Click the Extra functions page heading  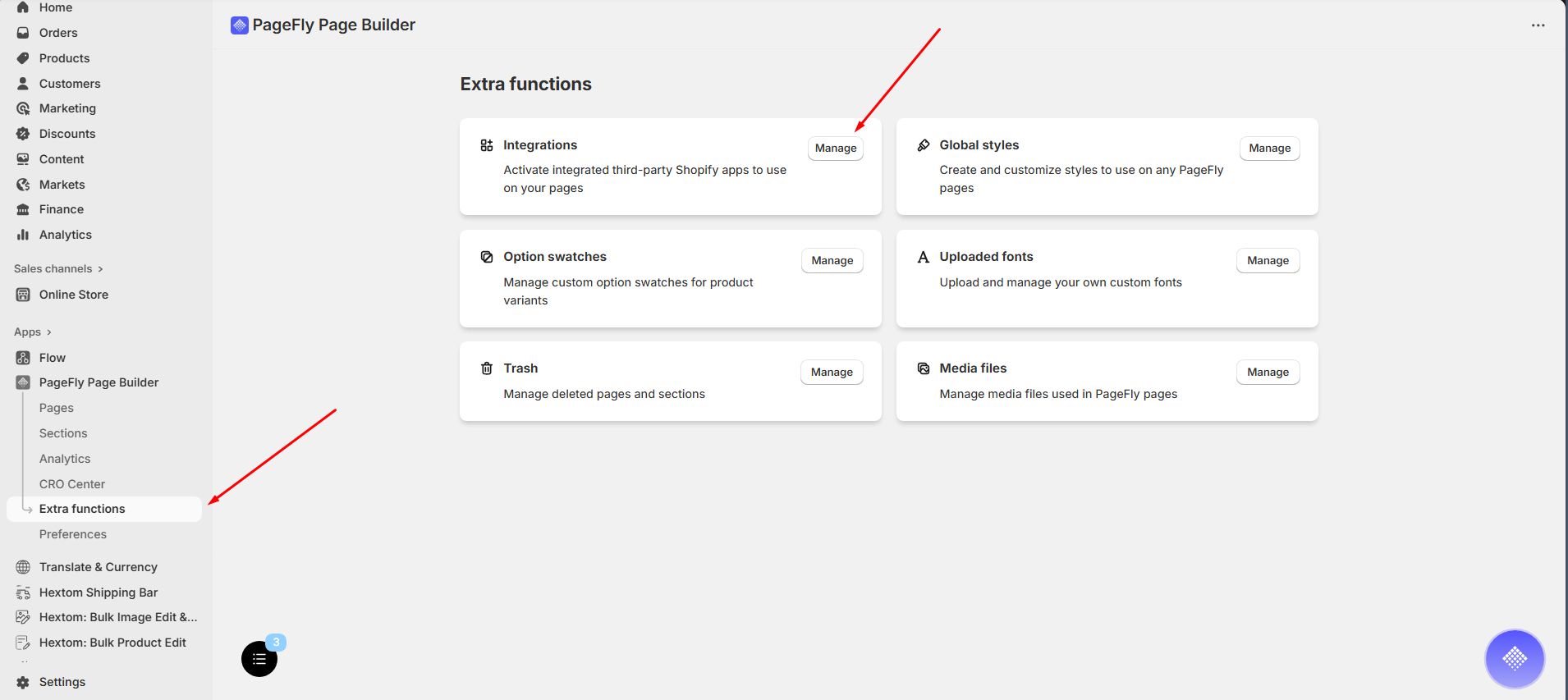[x=525, y=85]
